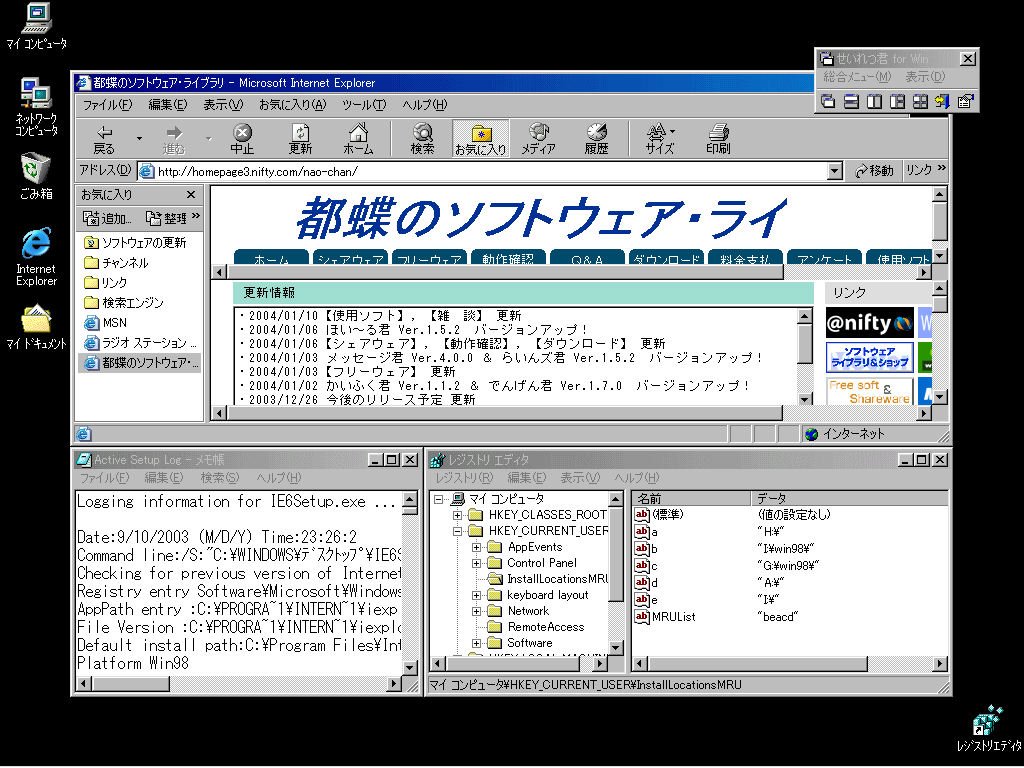Go to Home (ホーム) in IE toolbar
This screenshot has width=1024, height=768.
click(x=358, y=139)
